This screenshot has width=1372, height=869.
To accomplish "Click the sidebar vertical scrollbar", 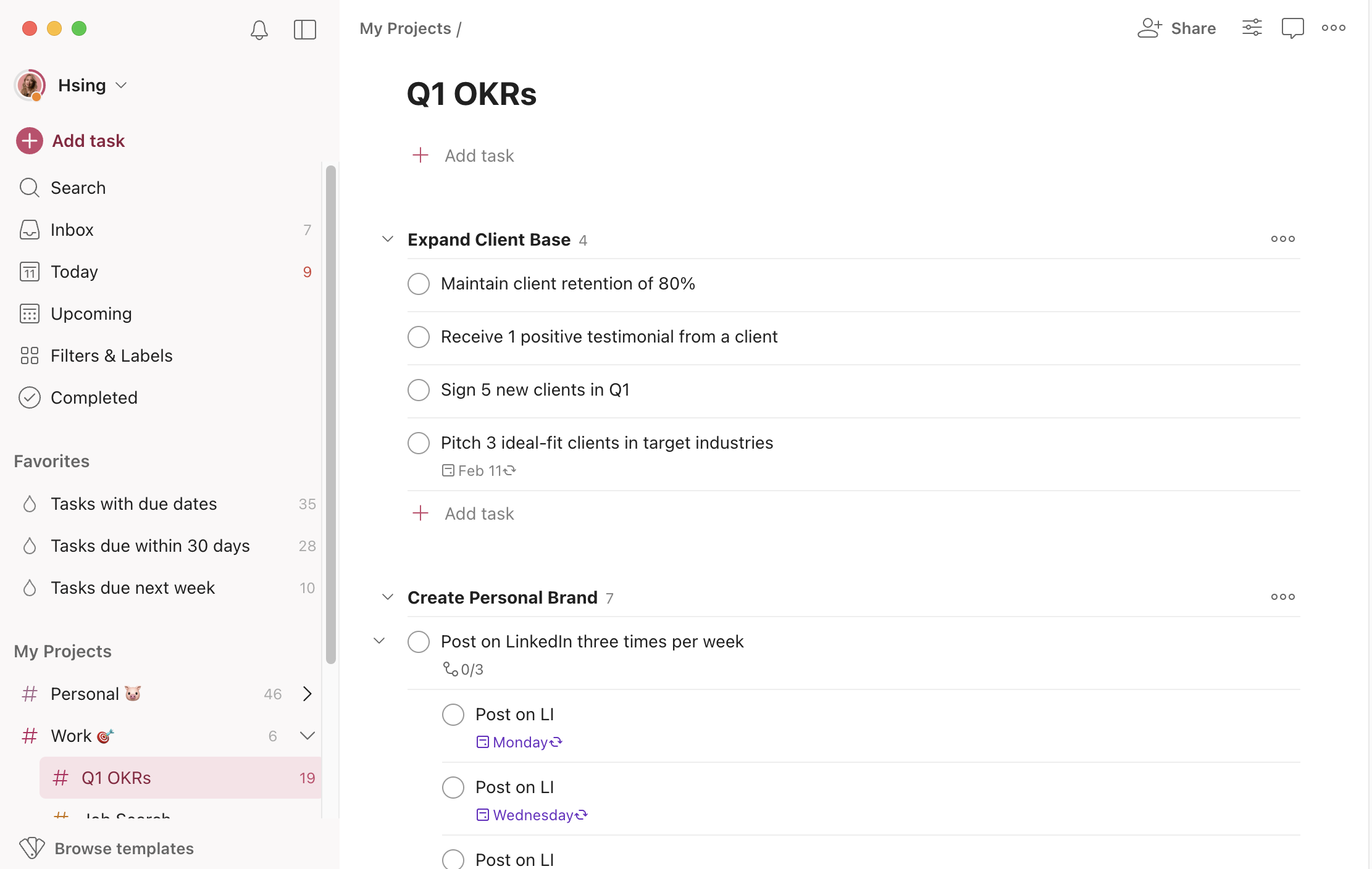I will 331,414.
